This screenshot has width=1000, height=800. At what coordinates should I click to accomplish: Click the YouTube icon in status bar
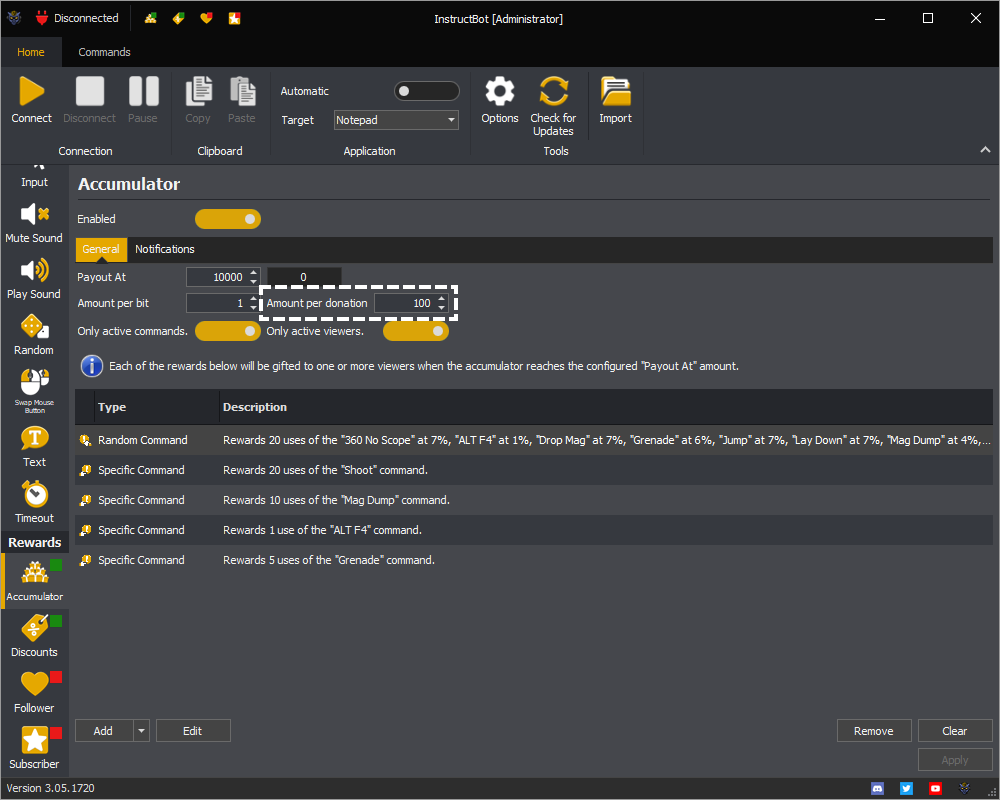click(935, 789)
